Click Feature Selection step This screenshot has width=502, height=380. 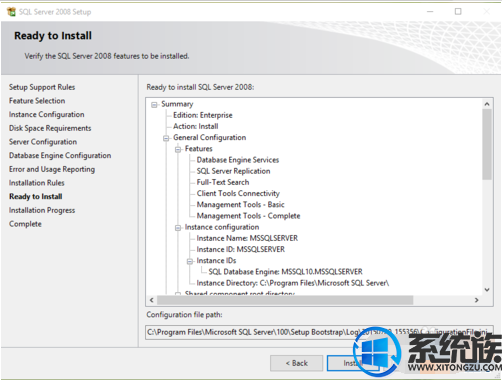click(x=37, y=101)
